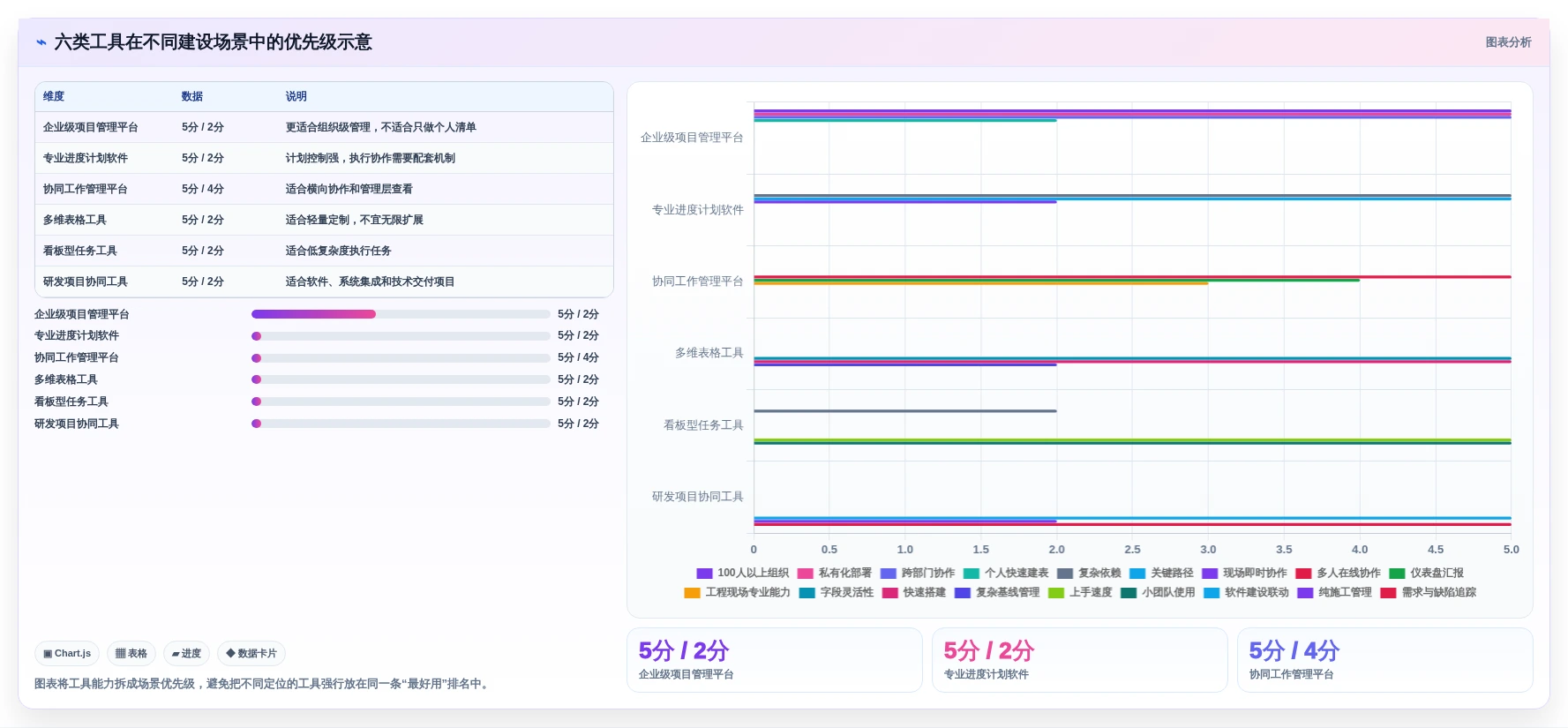Toggle the 仪表盘汇报 legend item
The width and height of the screenshot is (1568, 728).
tap(1426, 574)
